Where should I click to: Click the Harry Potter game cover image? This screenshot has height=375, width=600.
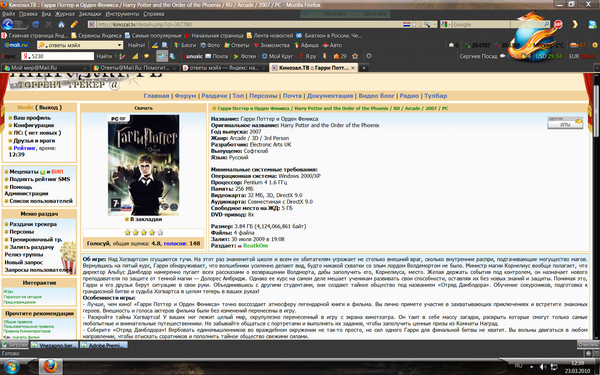click(x=143, y=165)
